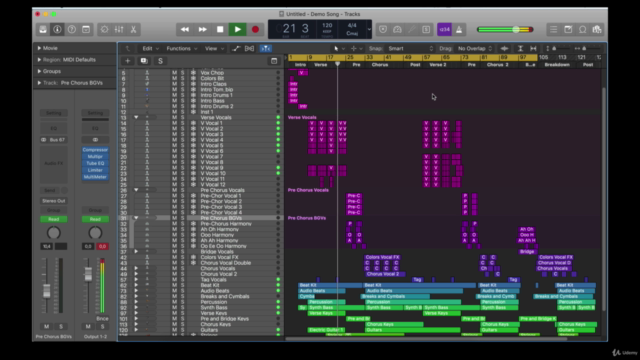Screen dimensions: 640x360
Task: Toggle the Solo mode S icon in control bar
Action: click(426, 29)
